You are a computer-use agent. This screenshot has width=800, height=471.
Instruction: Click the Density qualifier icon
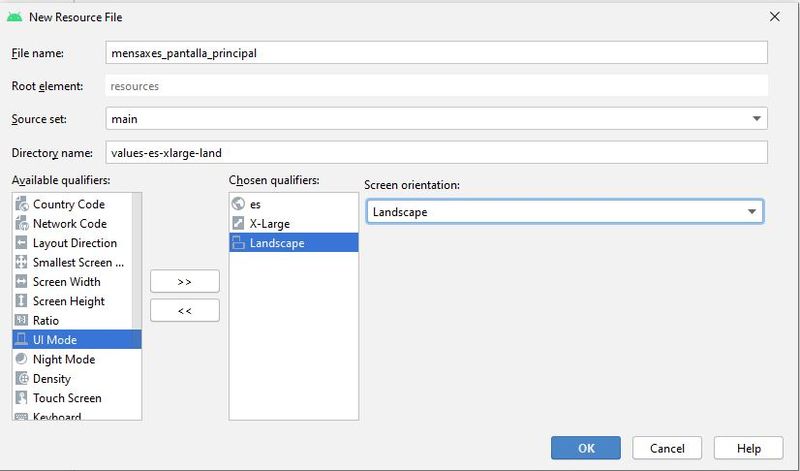(21, 379)
